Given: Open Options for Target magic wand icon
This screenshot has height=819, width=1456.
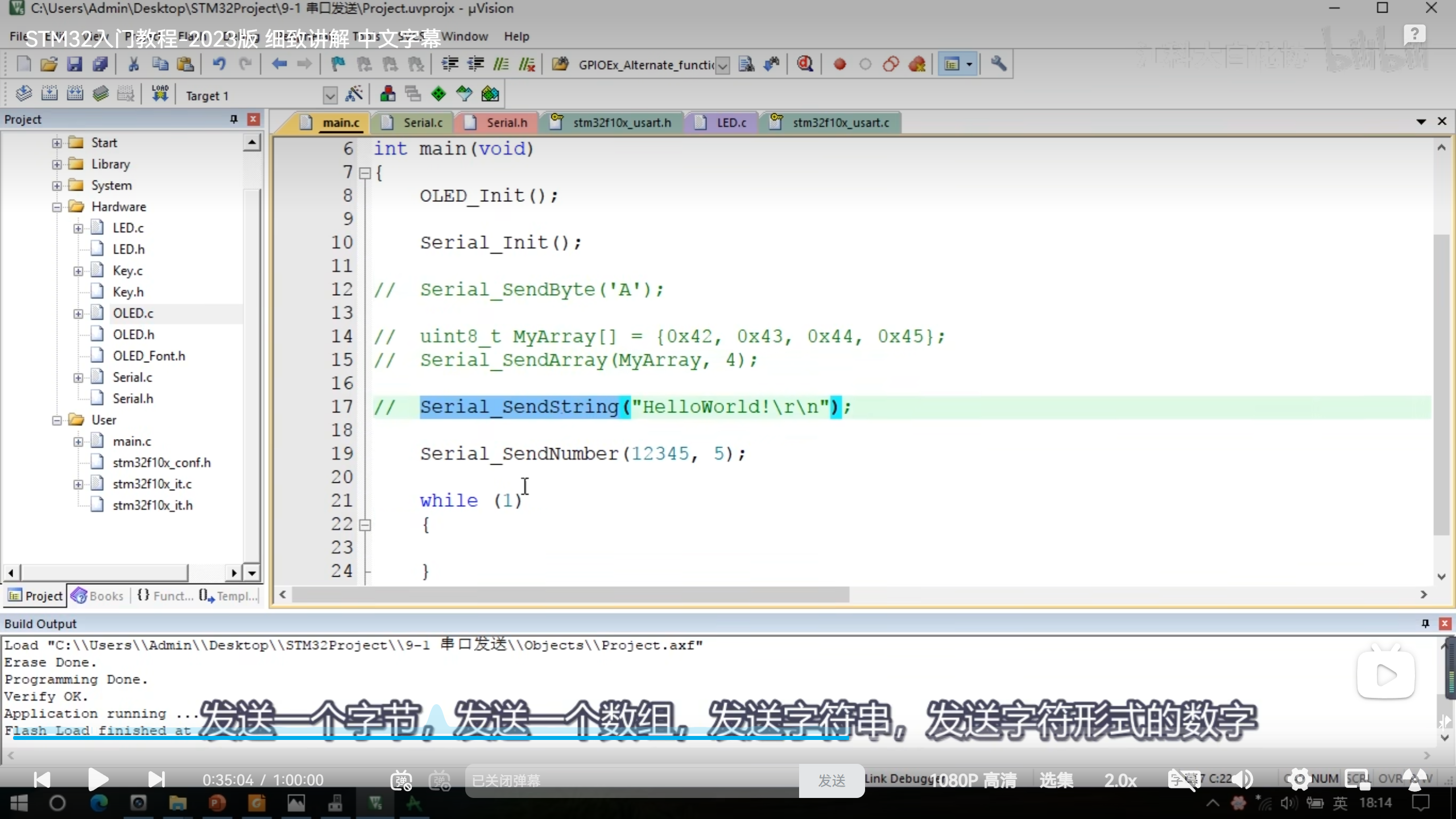Looking at the screenshot, I should (354, 94).
